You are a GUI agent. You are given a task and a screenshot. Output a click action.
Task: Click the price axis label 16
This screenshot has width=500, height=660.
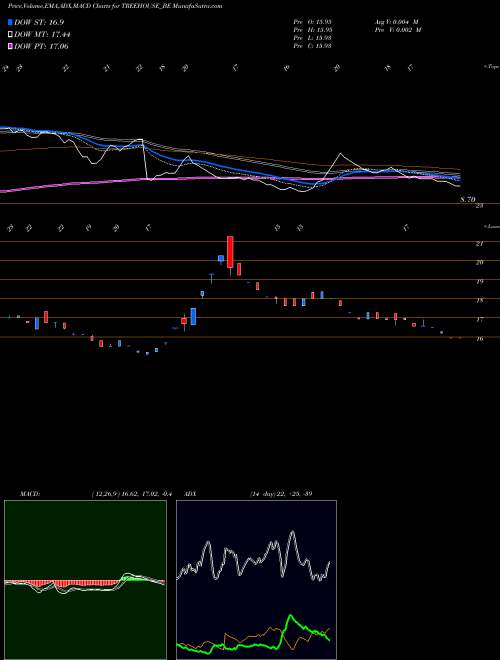[x=479, y=339]
